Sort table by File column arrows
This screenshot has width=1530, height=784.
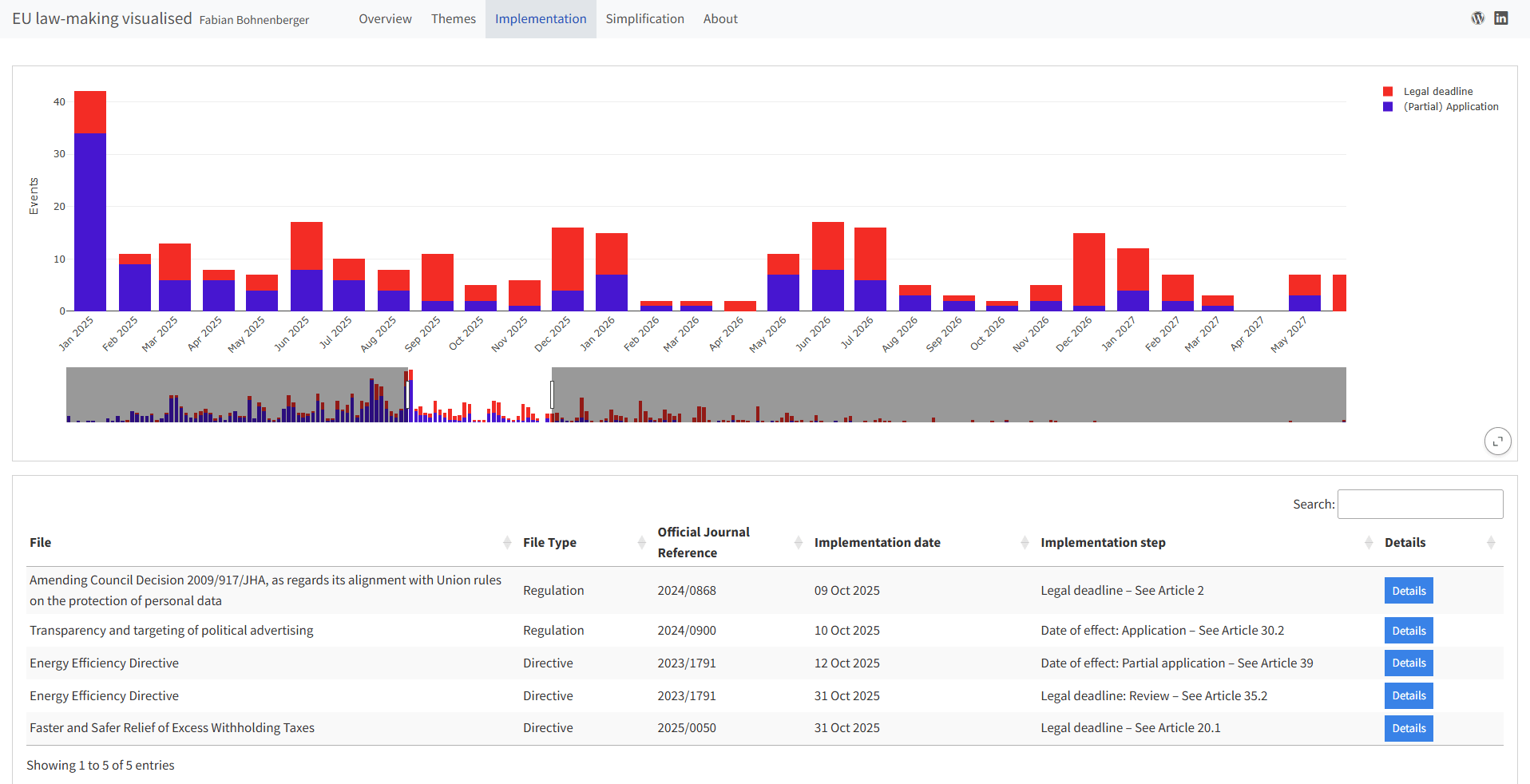pos(507,543)
